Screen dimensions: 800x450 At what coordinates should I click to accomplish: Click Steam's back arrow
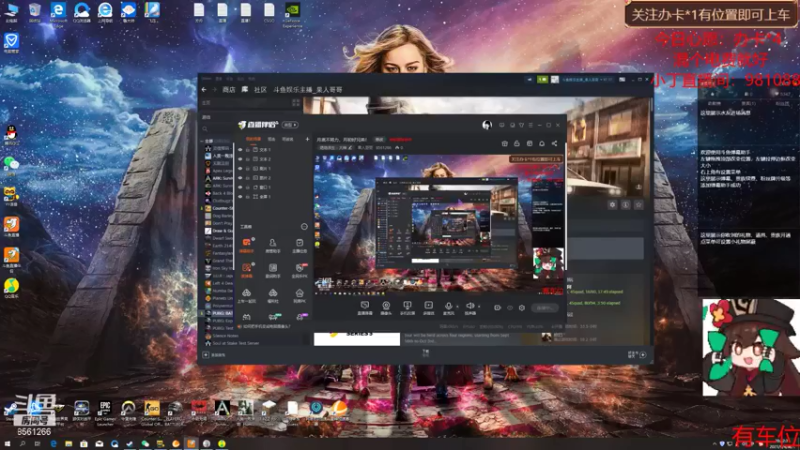204,89
